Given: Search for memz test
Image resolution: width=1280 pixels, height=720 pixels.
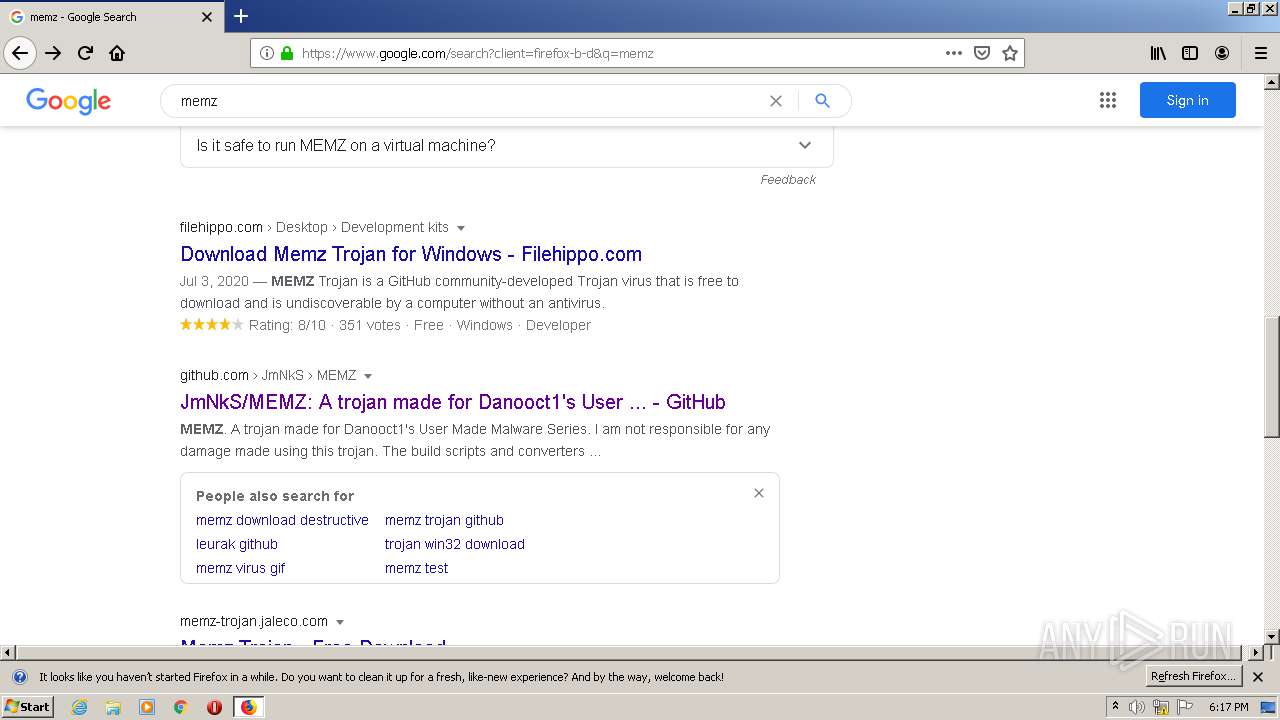Looking at the screenshot, I should pos(416,568).
